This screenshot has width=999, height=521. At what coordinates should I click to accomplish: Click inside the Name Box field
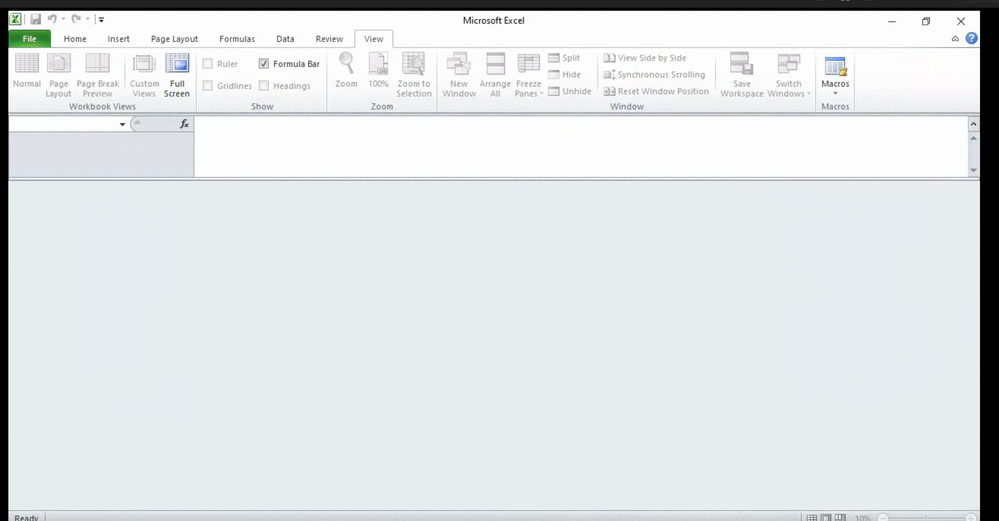click(x=63, y=124)
